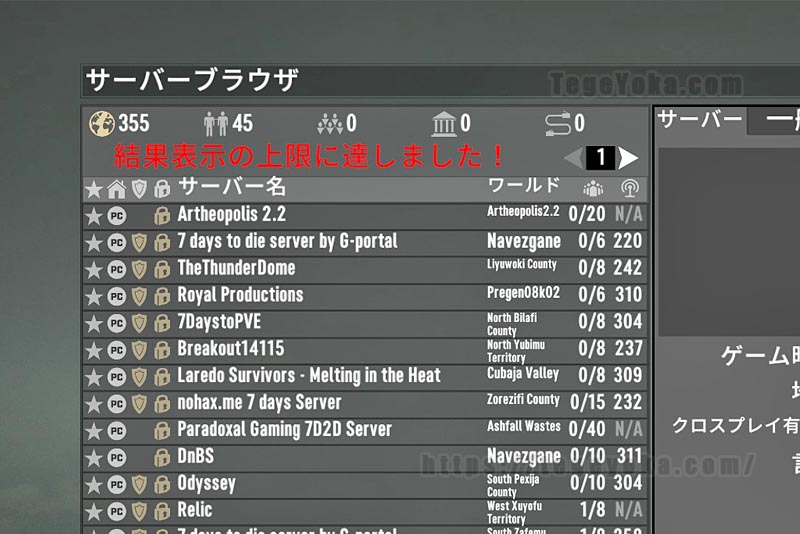The image size is (800, 534).
Task: Sort by ワールド column header
Action: click(524, 185)
